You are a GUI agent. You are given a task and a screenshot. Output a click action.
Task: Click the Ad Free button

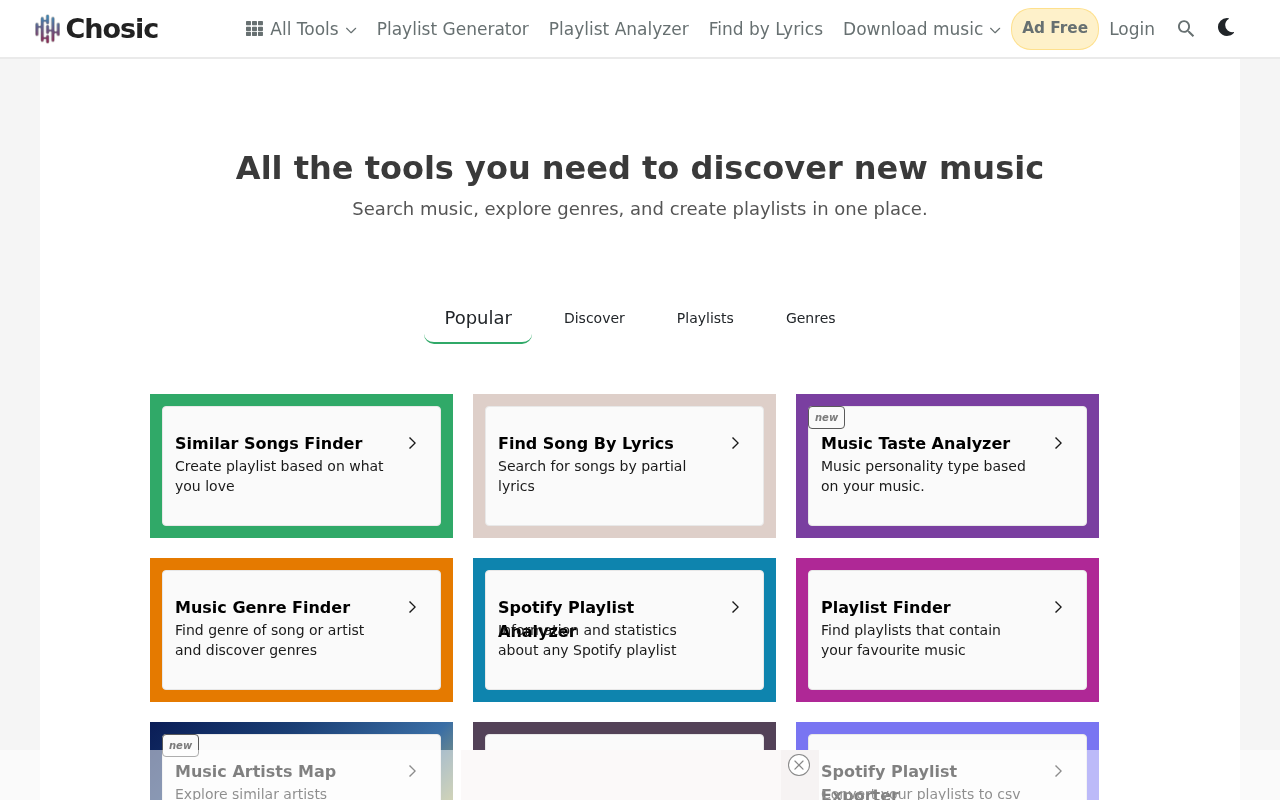[x=1055, y=29]
